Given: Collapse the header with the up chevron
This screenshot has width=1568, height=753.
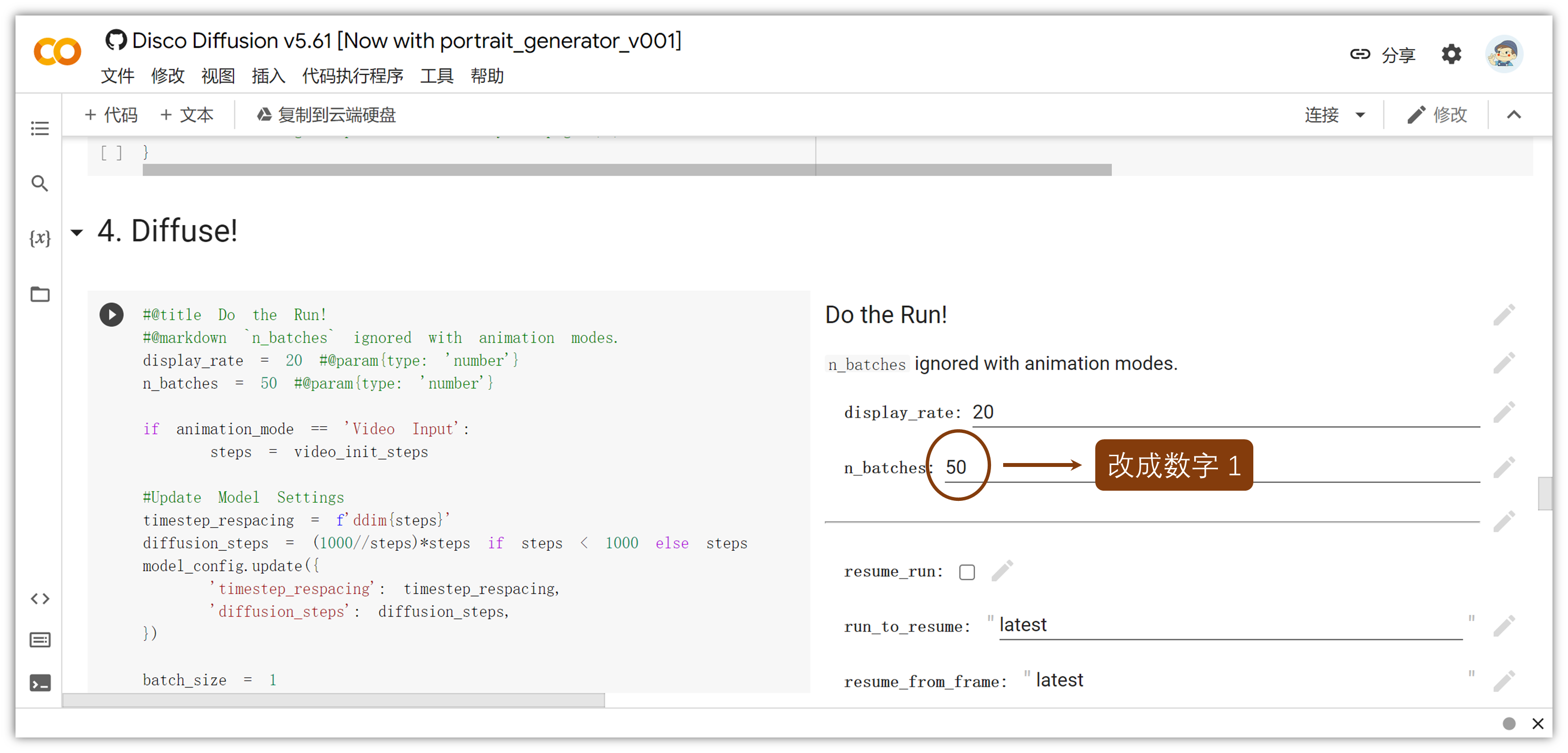Looking at the screenshot, I should pyautogui.click(x=1514, y=114).
